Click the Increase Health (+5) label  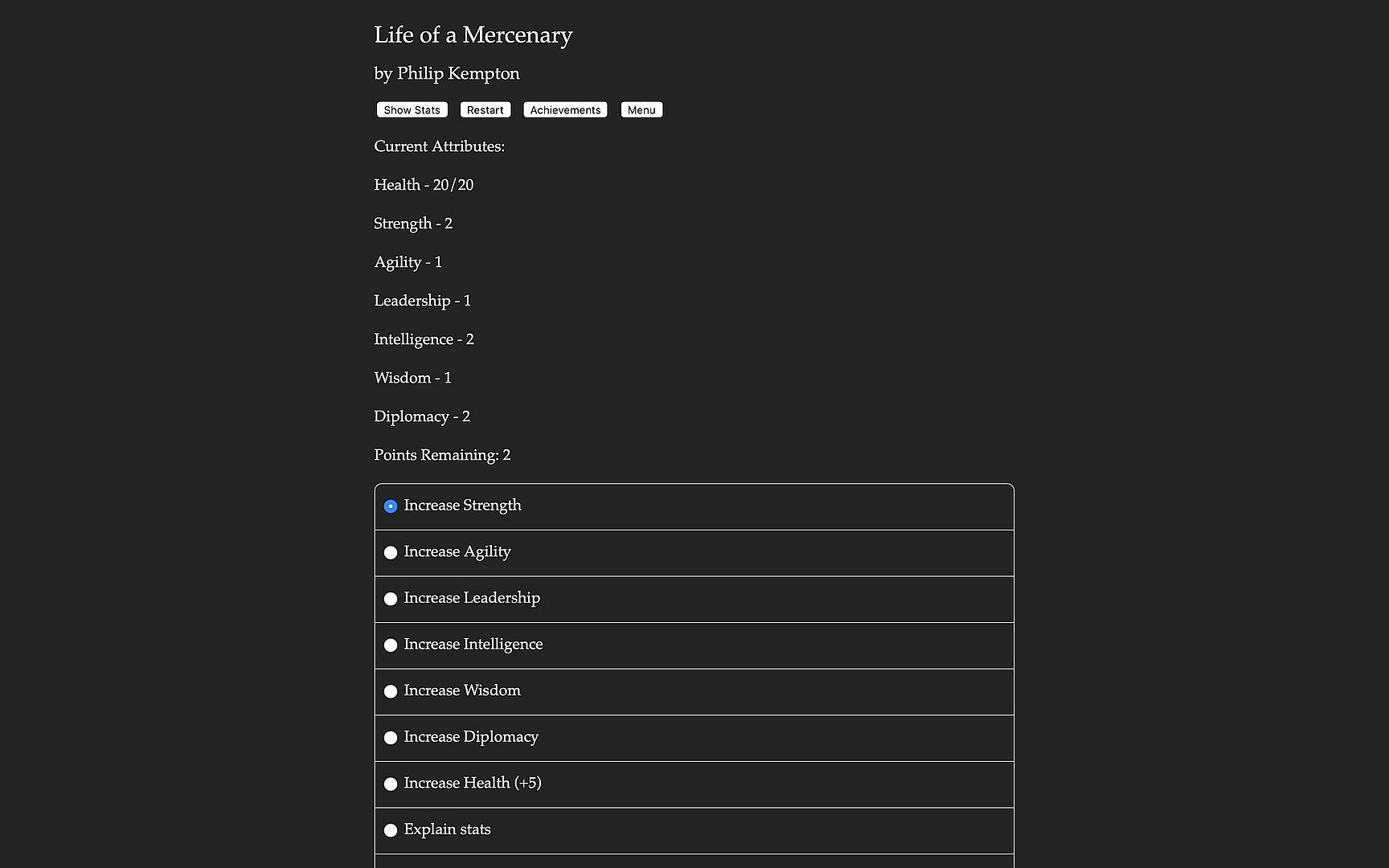pos(472,783)
